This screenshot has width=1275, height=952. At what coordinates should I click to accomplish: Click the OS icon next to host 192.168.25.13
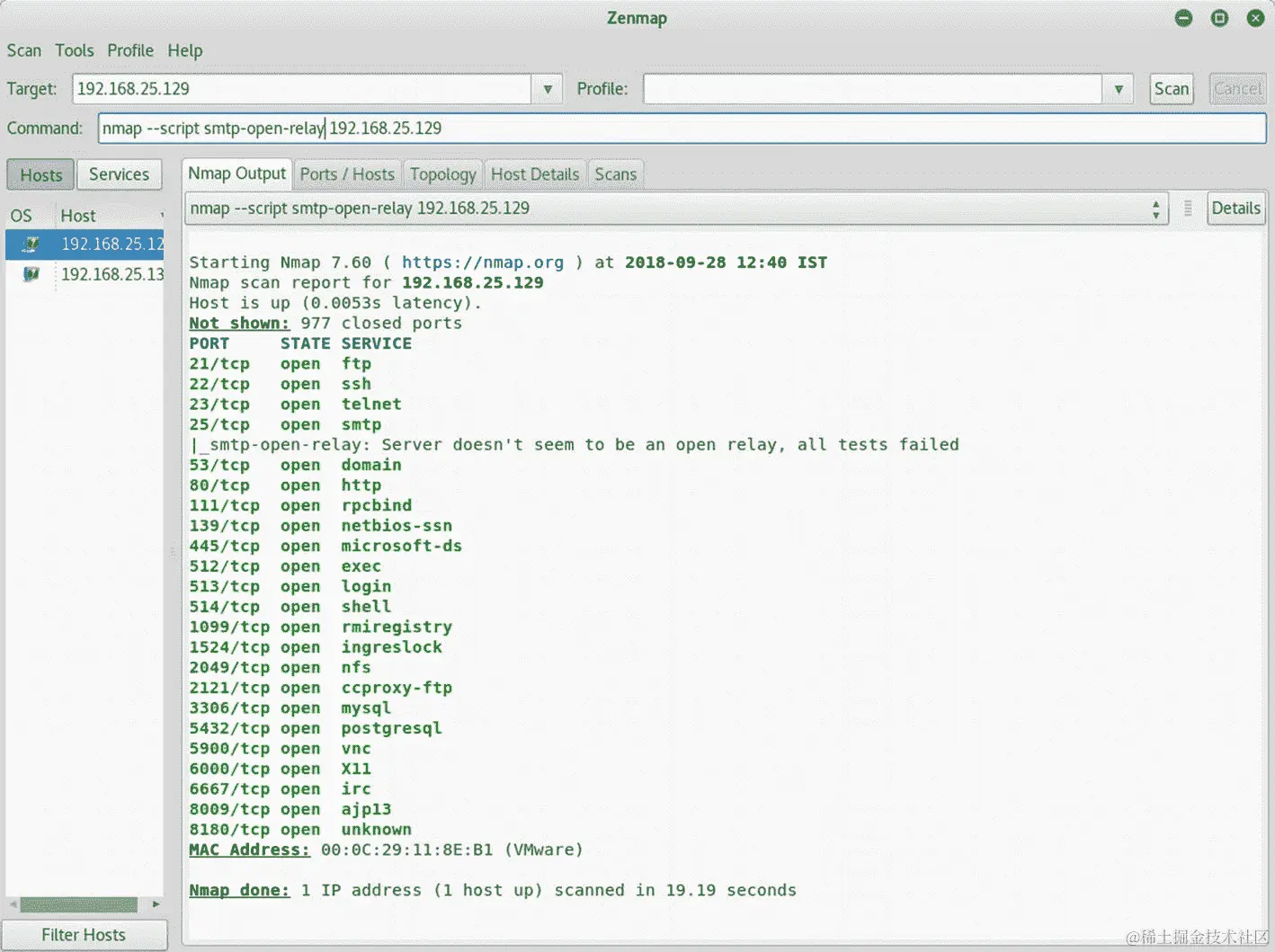coord(30,274)
